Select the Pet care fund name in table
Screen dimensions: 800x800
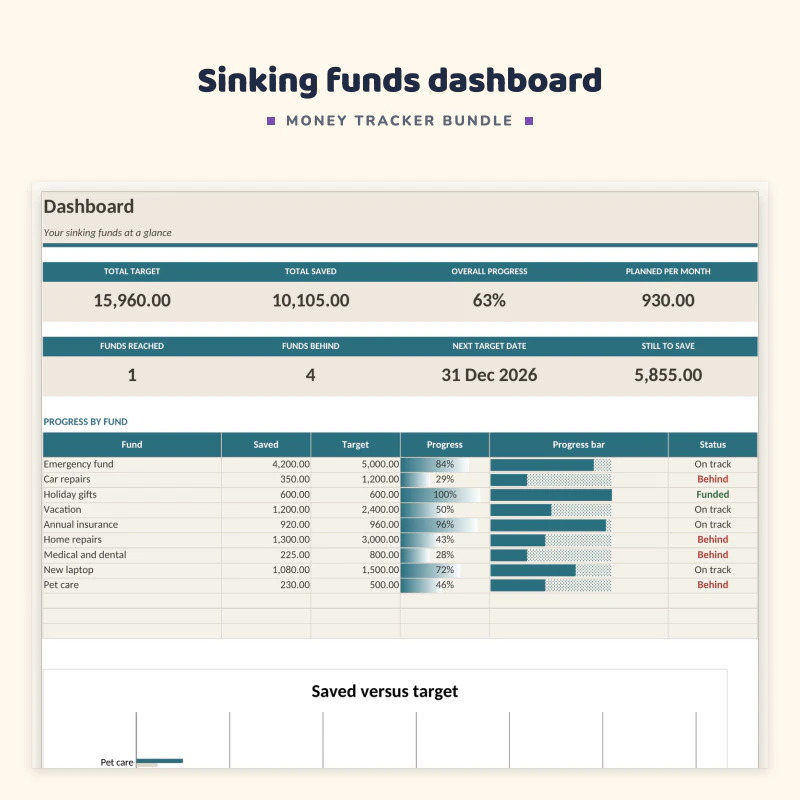[x=61, y=585]
